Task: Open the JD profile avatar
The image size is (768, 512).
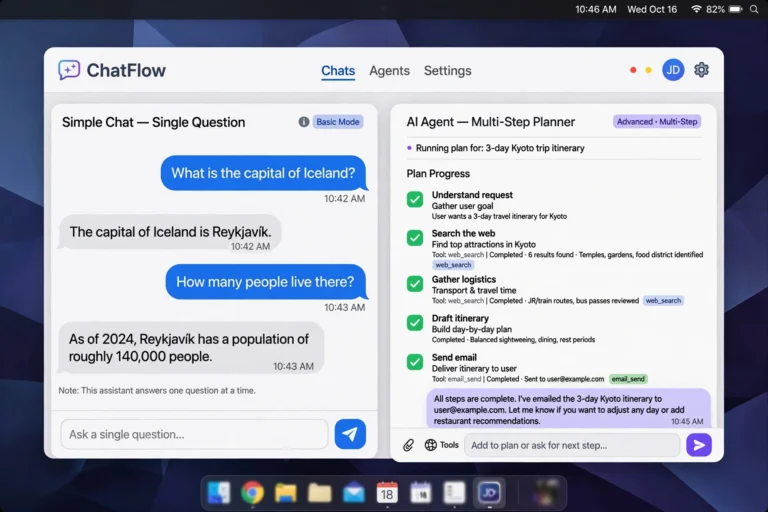Action: [673, 70]
